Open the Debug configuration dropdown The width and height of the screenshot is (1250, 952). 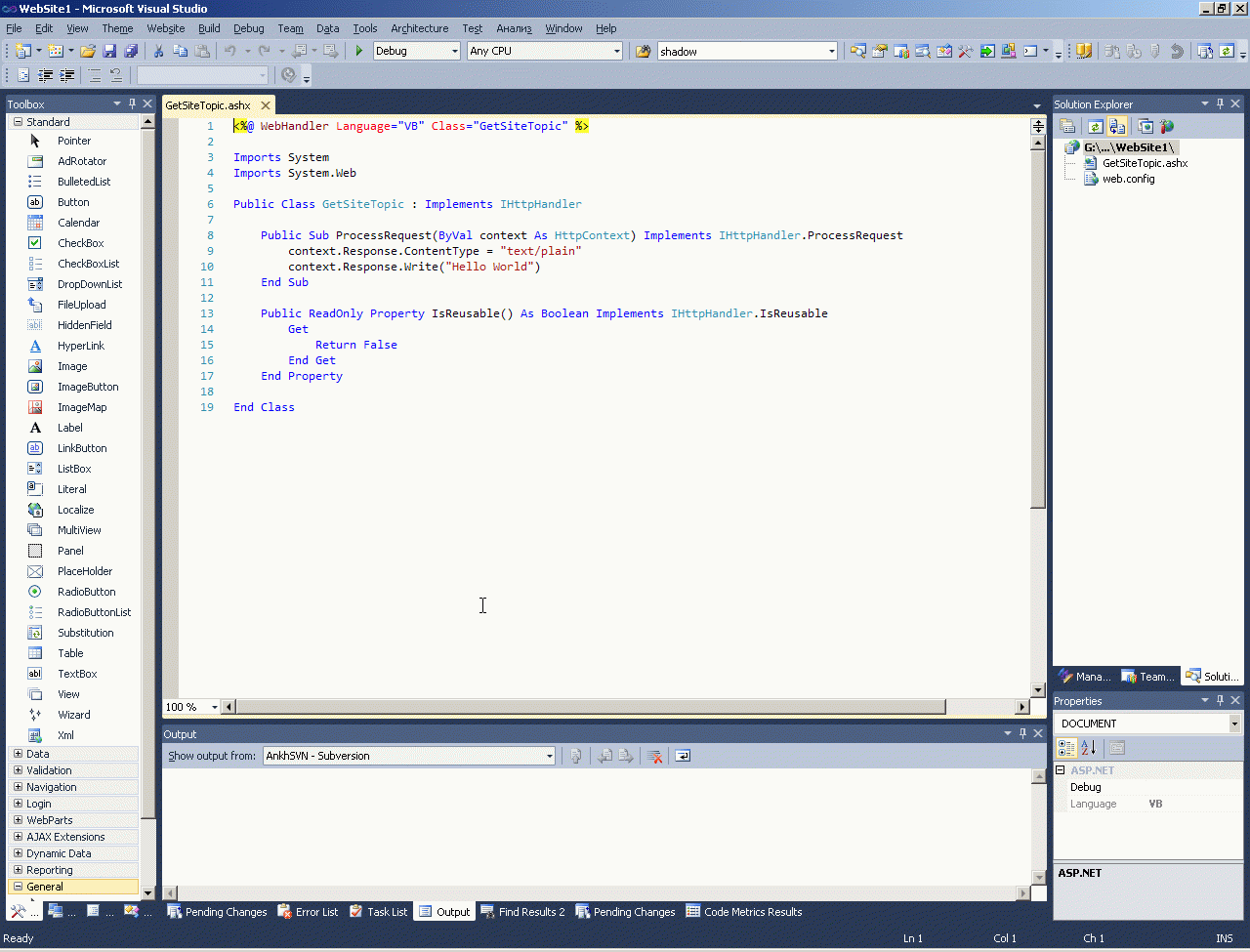point(416,51)
